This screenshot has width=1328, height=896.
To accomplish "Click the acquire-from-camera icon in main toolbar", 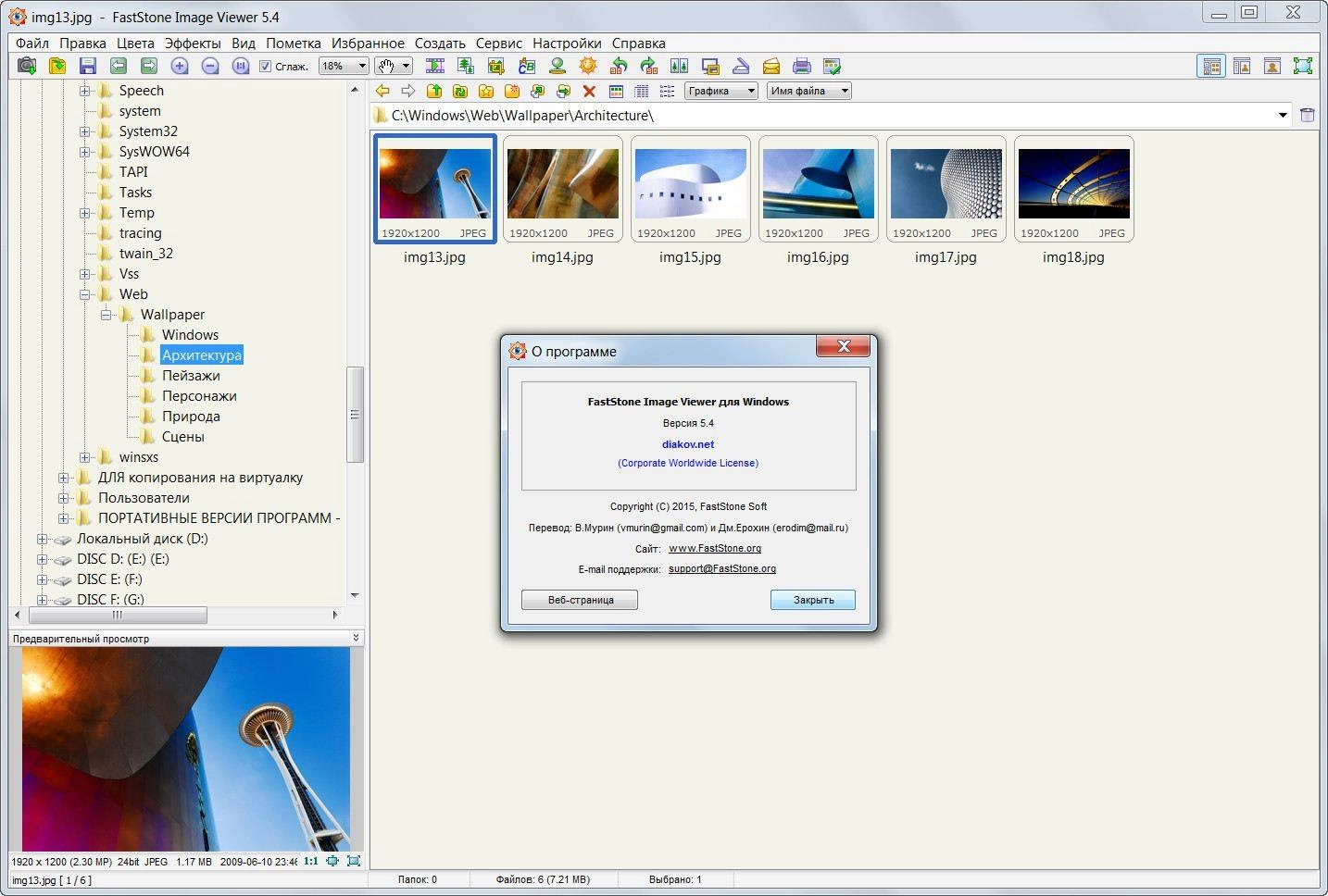I will click(x=27, y=66).
